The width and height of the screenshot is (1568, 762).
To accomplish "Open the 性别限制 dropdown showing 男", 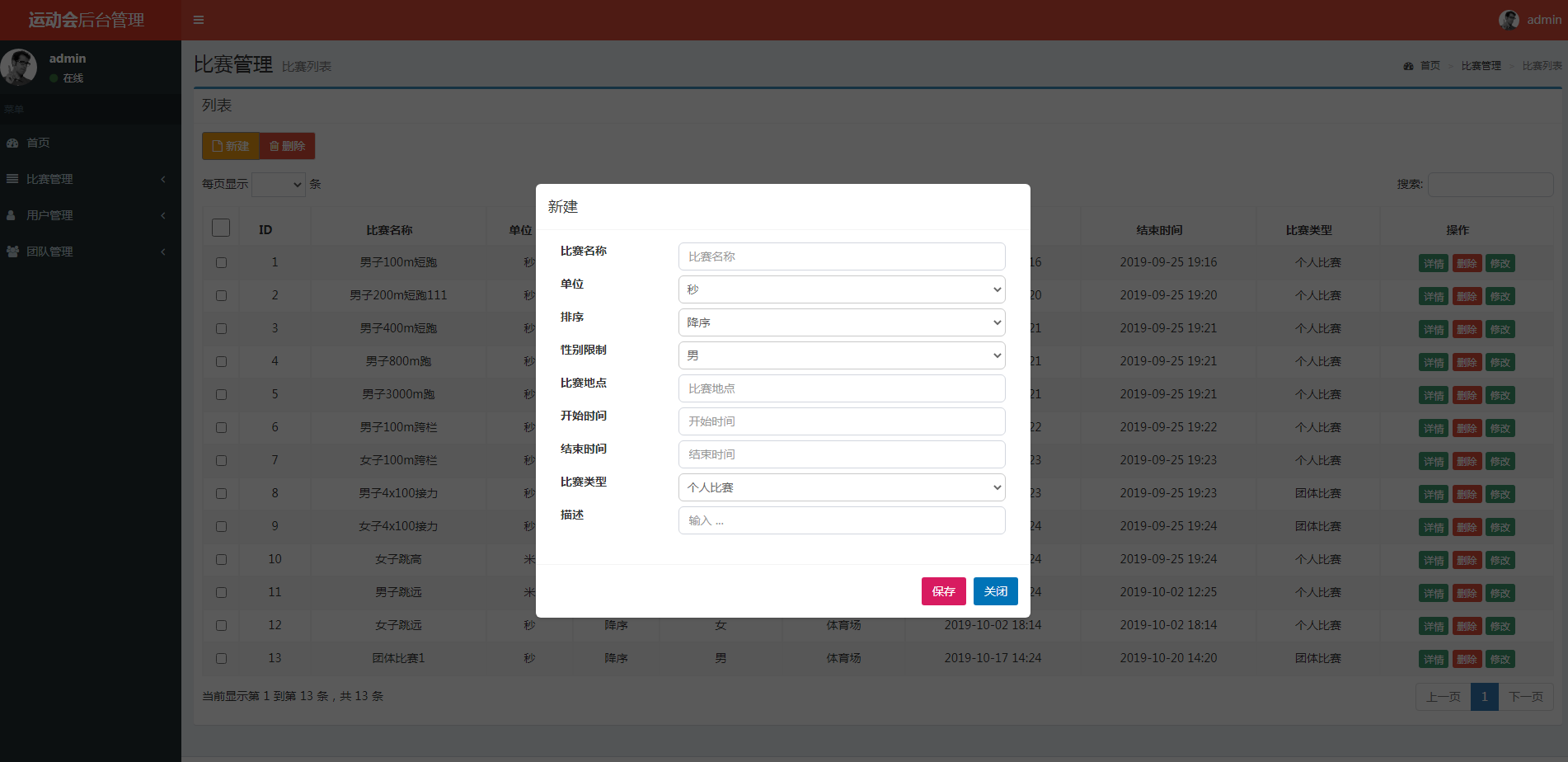I will coord(842,355).
